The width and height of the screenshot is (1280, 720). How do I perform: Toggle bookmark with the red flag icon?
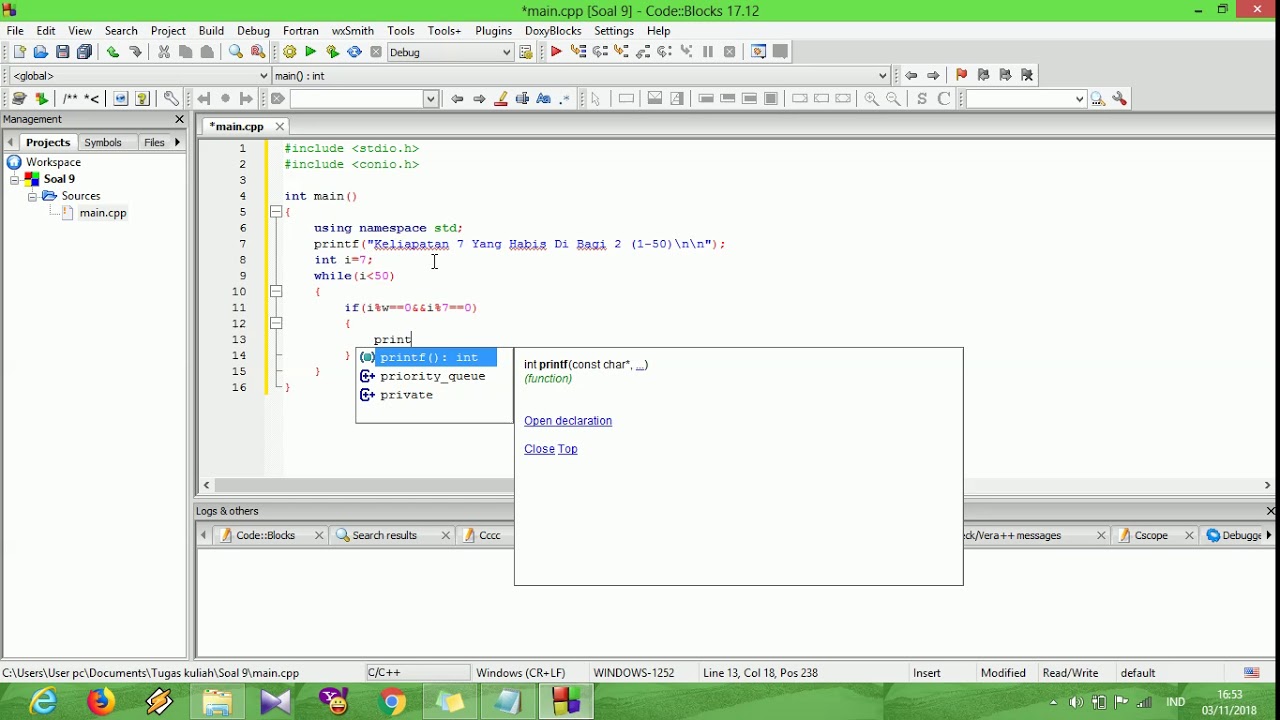(x=961, y=75)
